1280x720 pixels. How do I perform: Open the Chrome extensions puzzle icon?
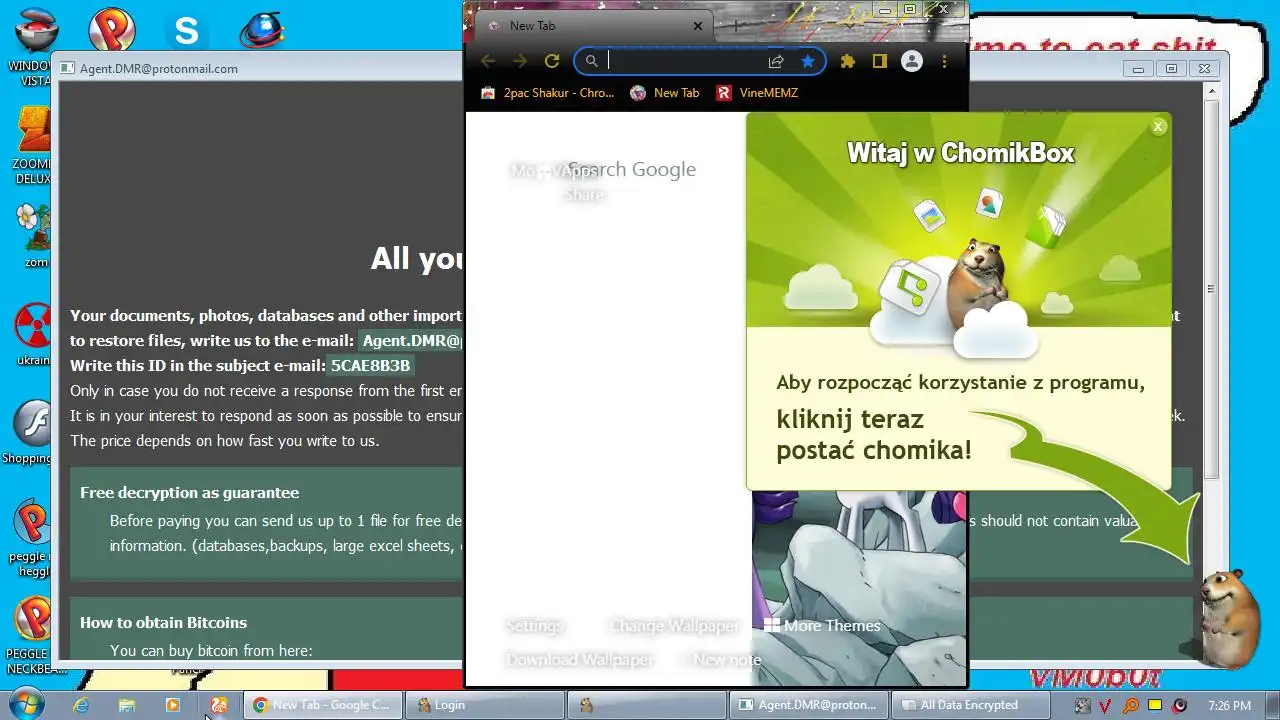[848, 61]
